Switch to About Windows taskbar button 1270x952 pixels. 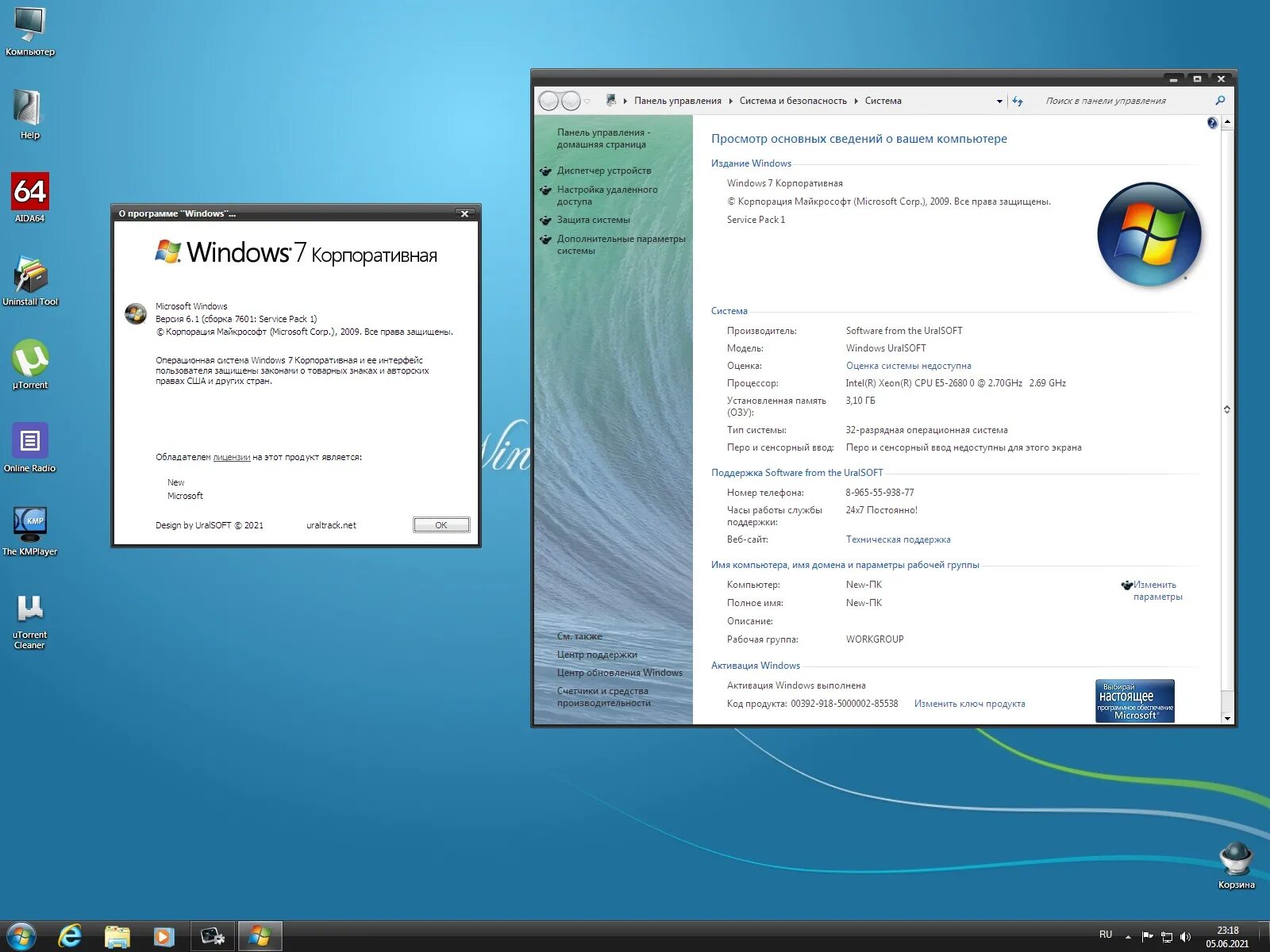(260, 936)
